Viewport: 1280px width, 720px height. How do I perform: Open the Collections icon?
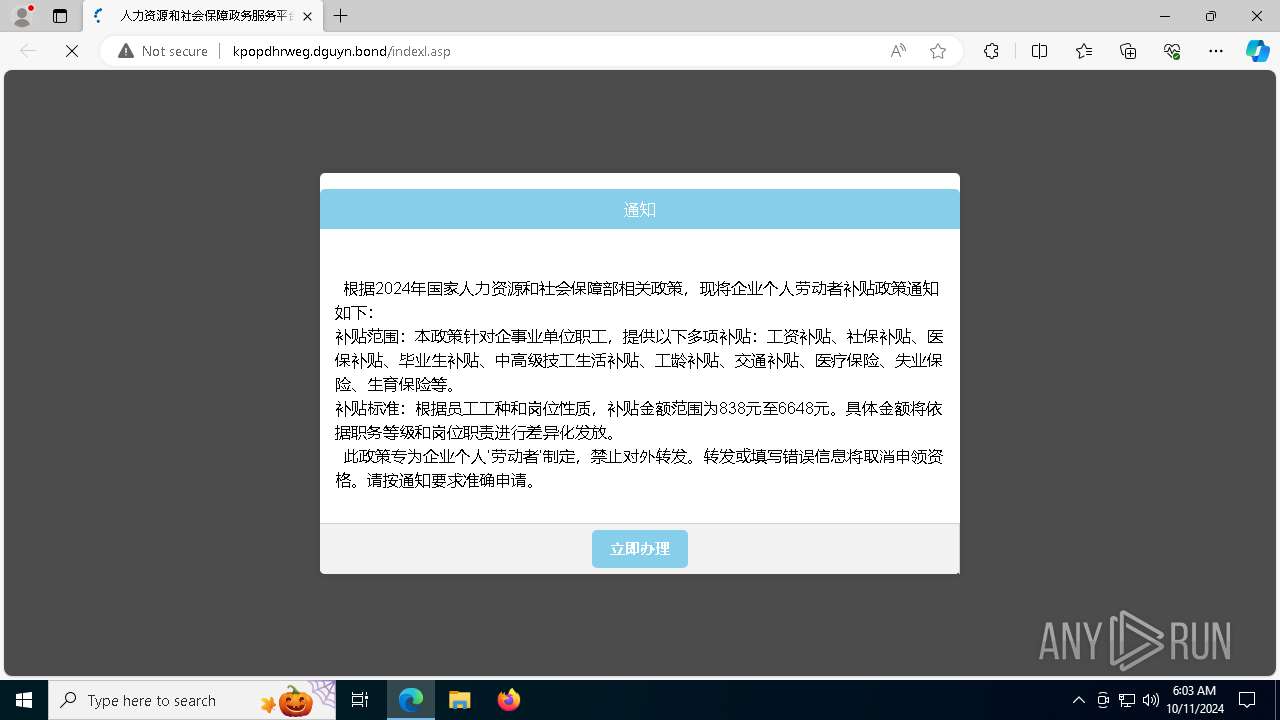tap(1128, 51)
